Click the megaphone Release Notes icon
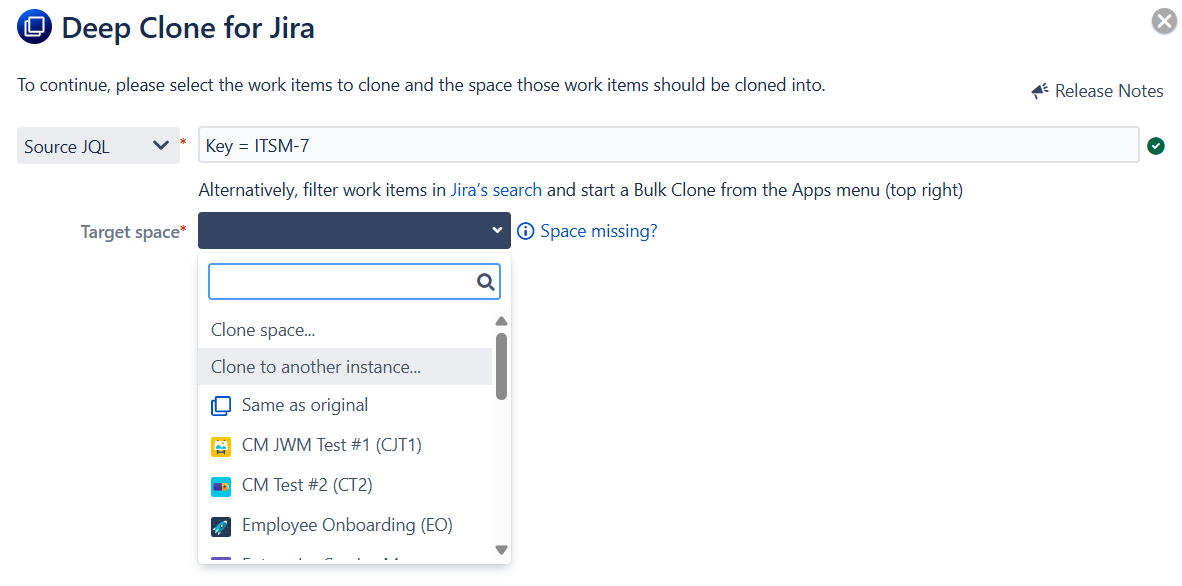Viewport: 1182px width, 586px height. coord(1040,91)
